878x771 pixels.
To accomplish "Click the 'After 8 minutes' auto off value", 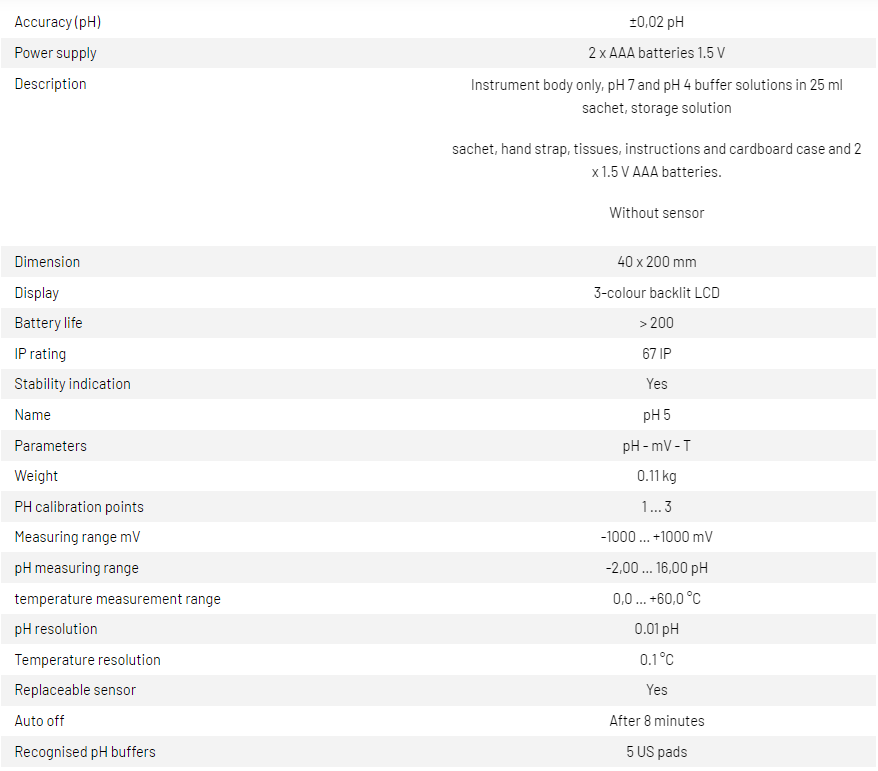I will (656, 721).
